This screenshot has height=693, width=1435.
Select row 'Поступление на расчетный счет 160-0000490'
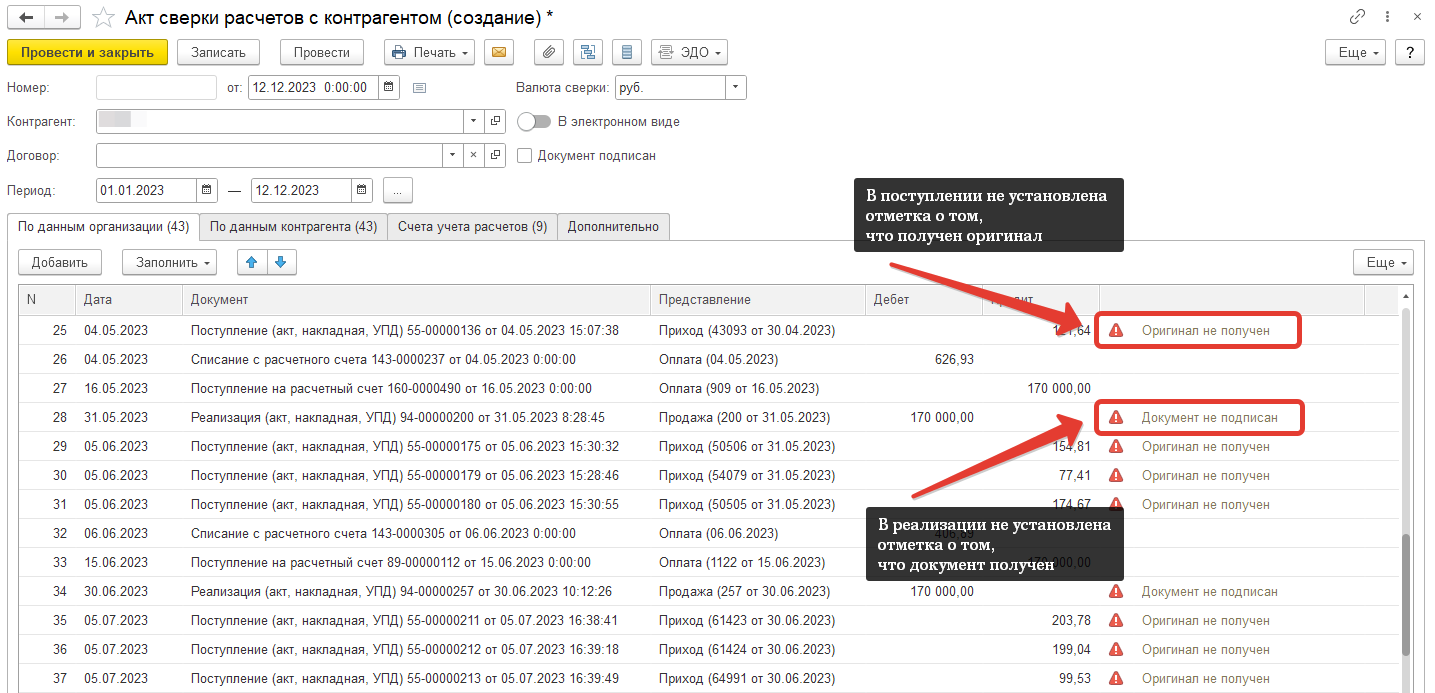point(708,388)
